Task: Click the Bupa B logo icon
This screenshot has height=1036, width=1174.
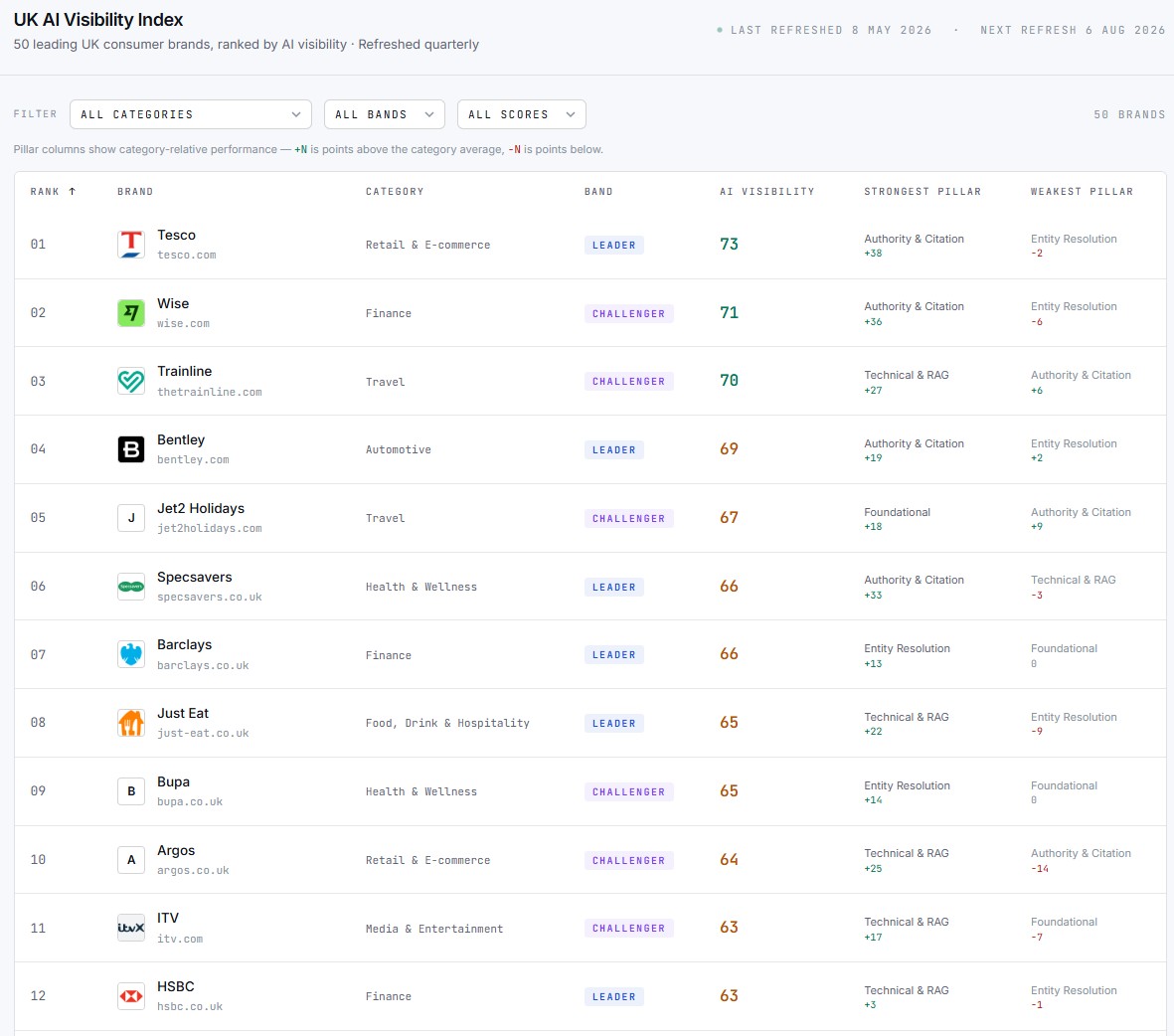Action: click(x=131, y=791)
